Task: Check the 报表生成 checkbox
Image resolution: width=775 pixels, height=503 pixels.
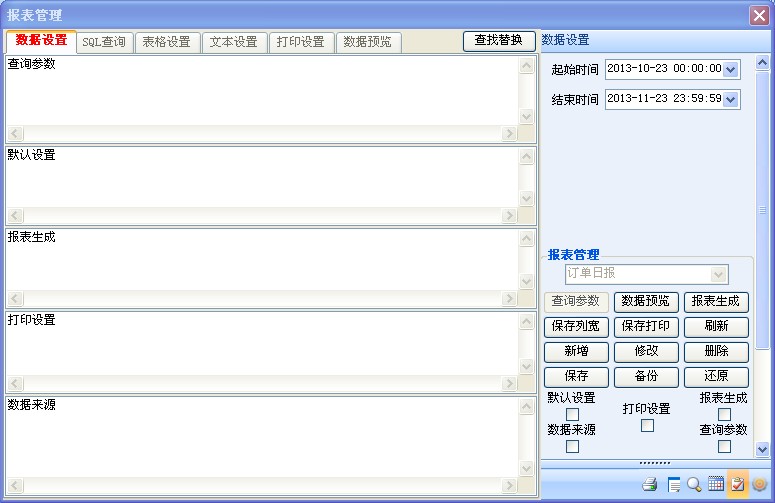Action: pyautogui.click(x=724, y=414)
